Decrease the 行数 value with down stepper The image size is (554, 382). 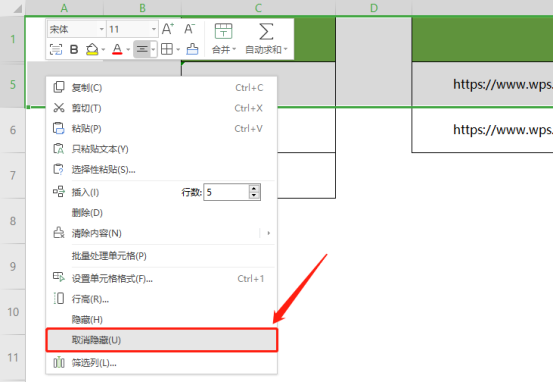point(254,196)
